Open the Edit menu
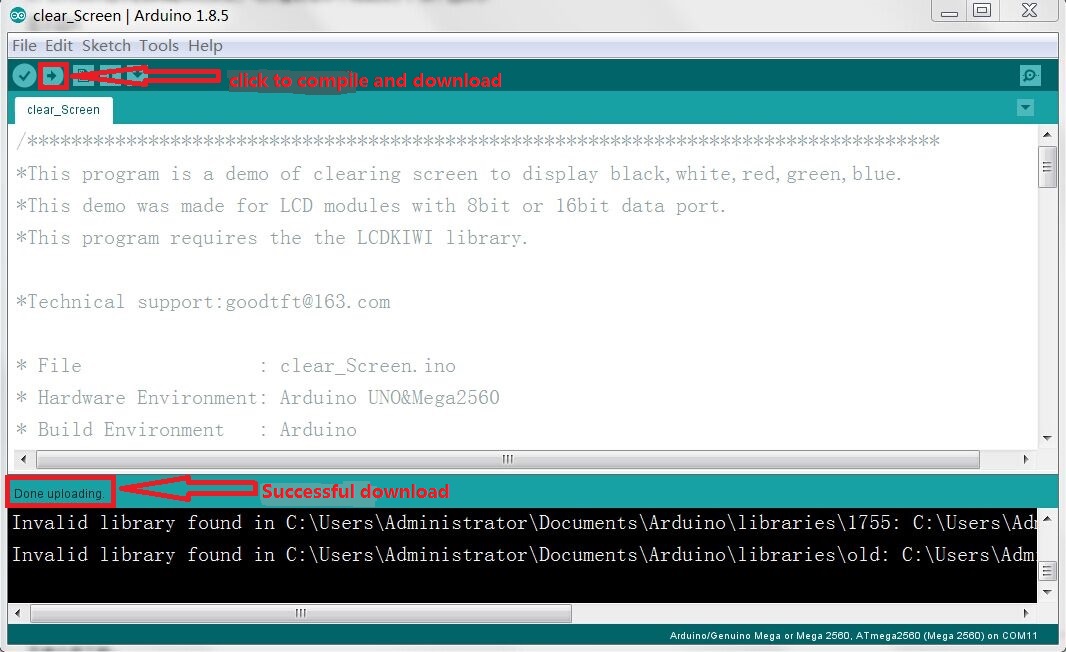 59,46
